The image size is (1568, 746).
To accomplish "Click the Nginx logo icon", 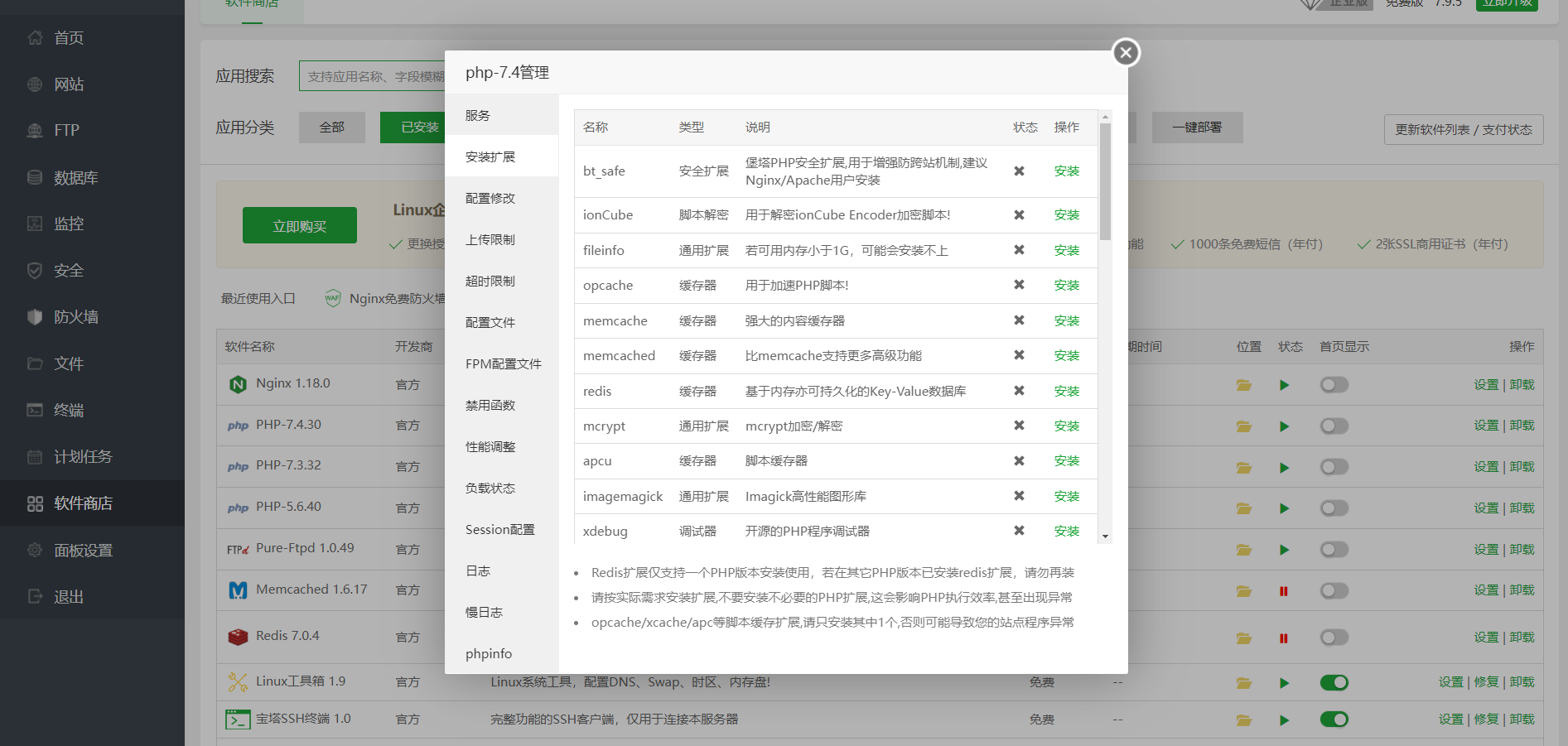I will point(238,383).
